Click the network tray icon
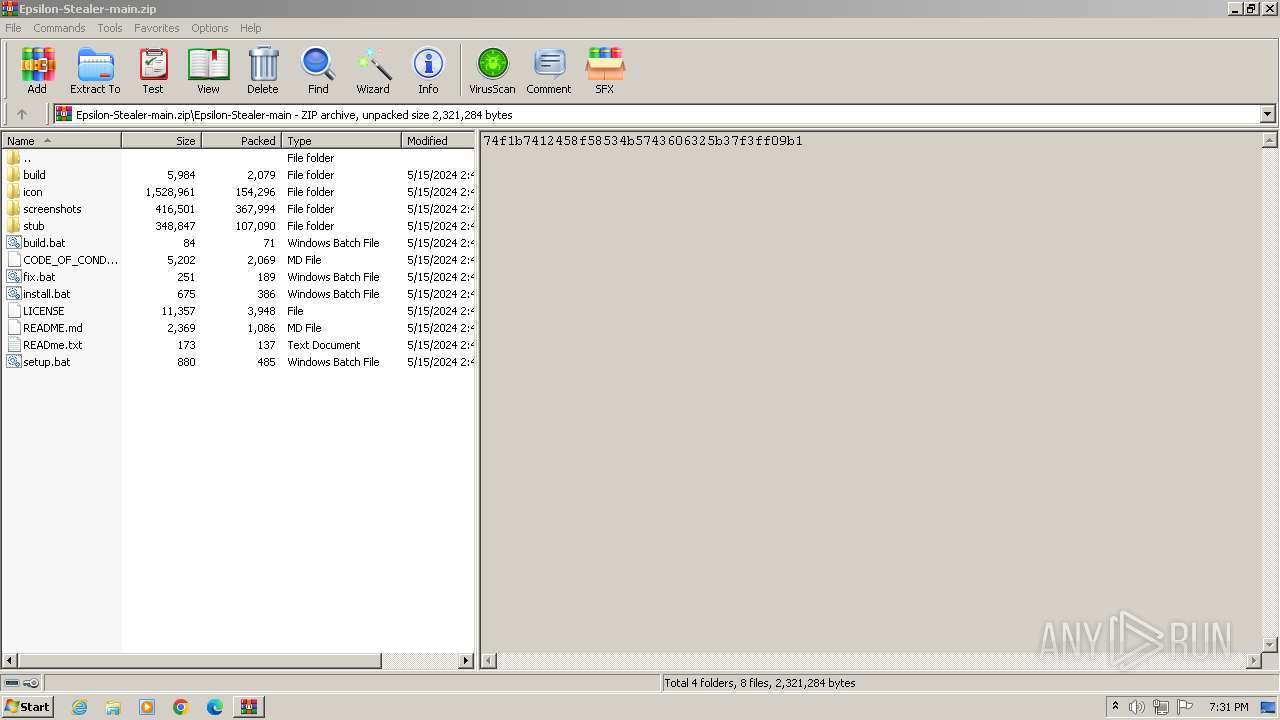The height and width of the screenshot is (720, 1280). click(1160, 707)
